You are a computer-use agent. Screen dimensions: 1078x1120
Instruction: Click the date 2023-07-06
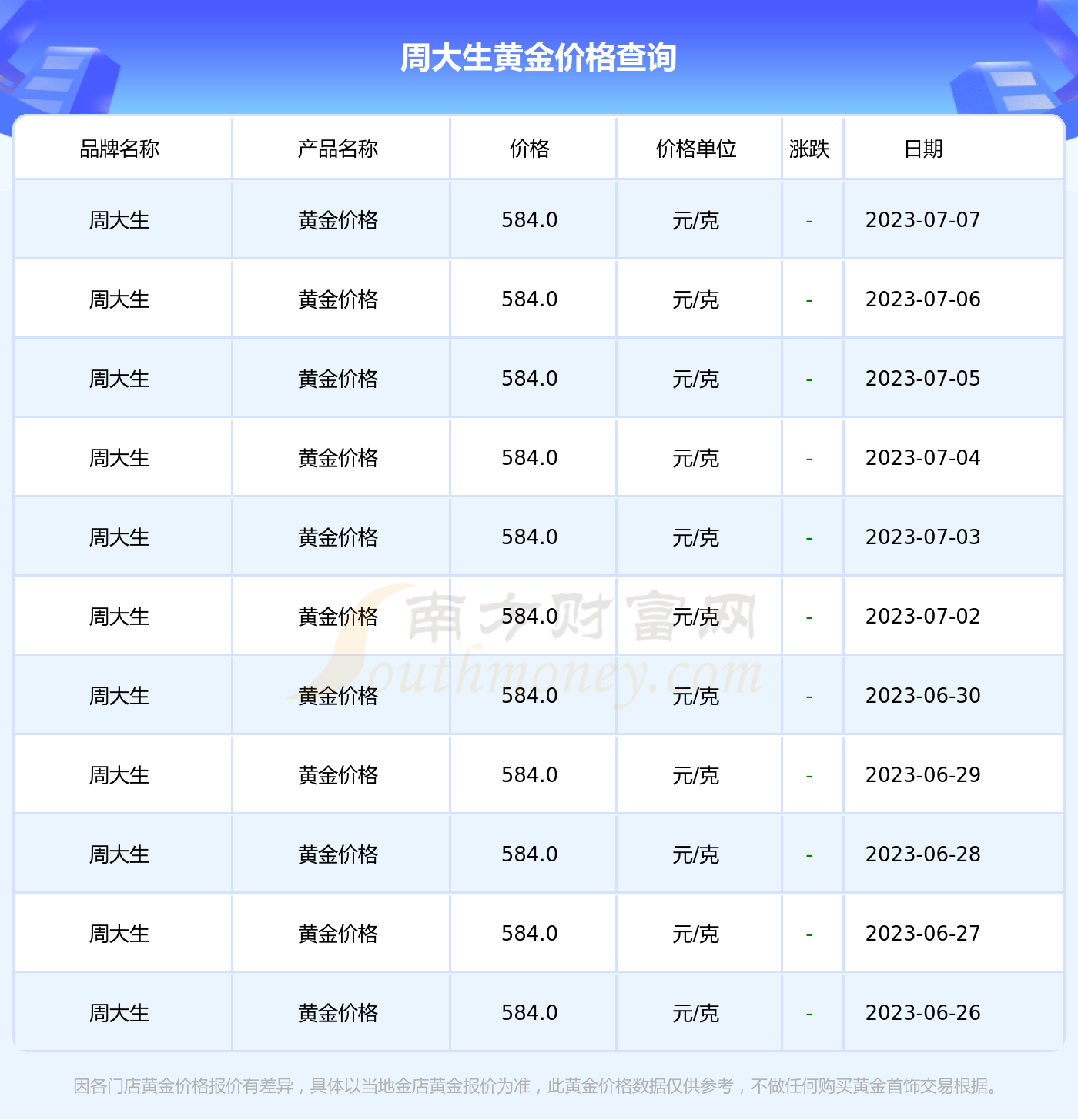pyautogui.click(x=923, y=299)
